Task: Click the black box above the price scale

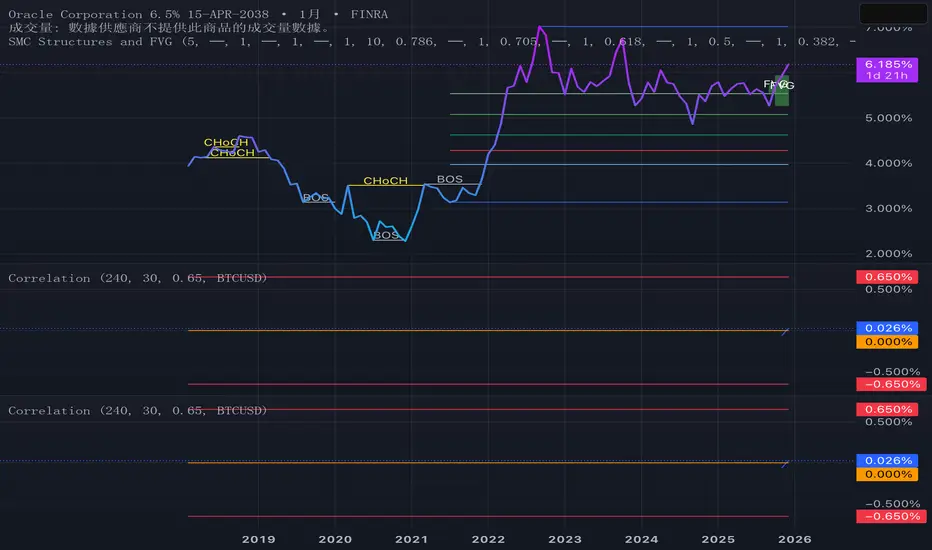Action: [893, 14]
